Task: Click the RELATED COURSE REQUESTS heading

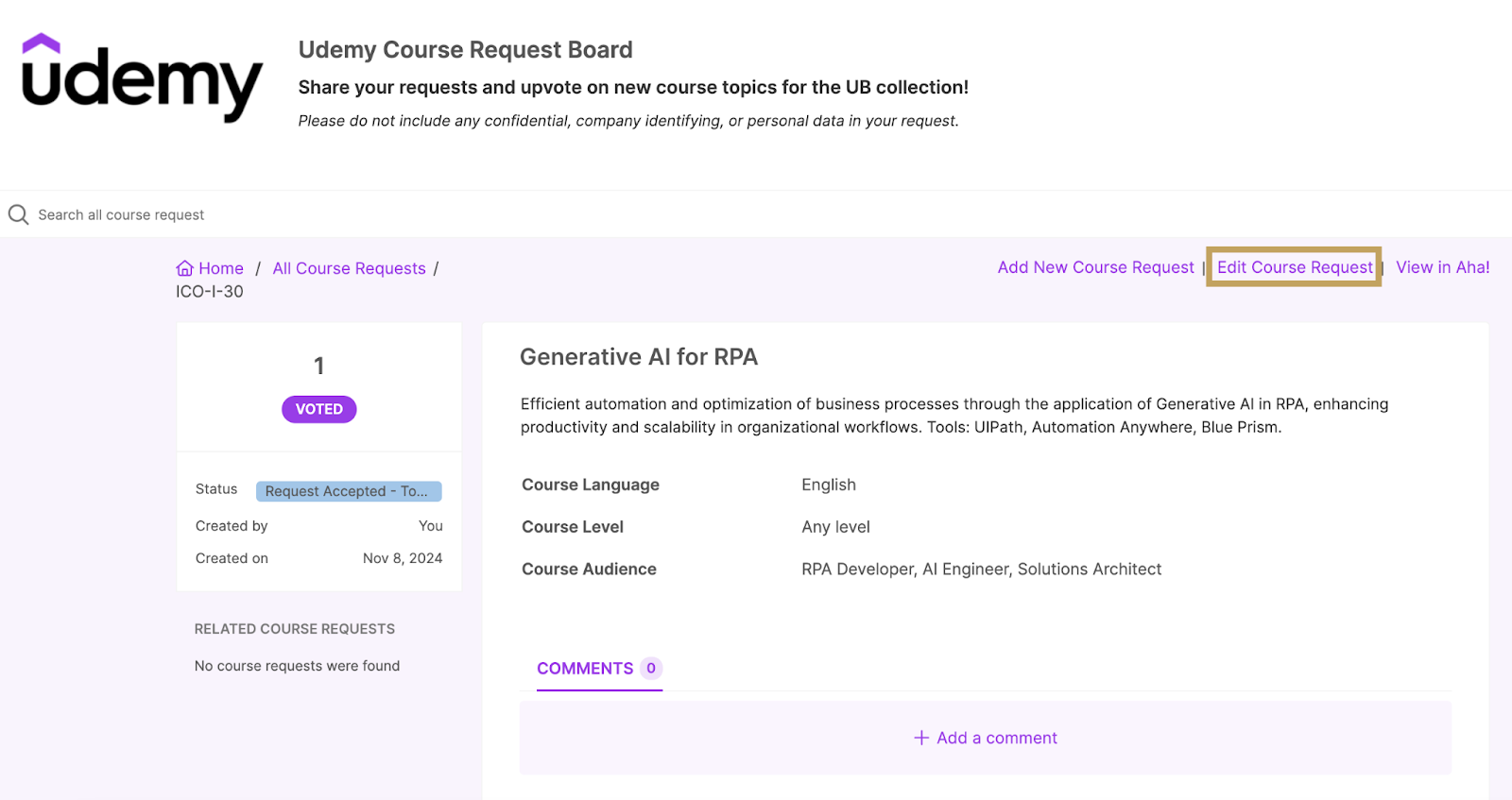Action: [x=294, y=629]
